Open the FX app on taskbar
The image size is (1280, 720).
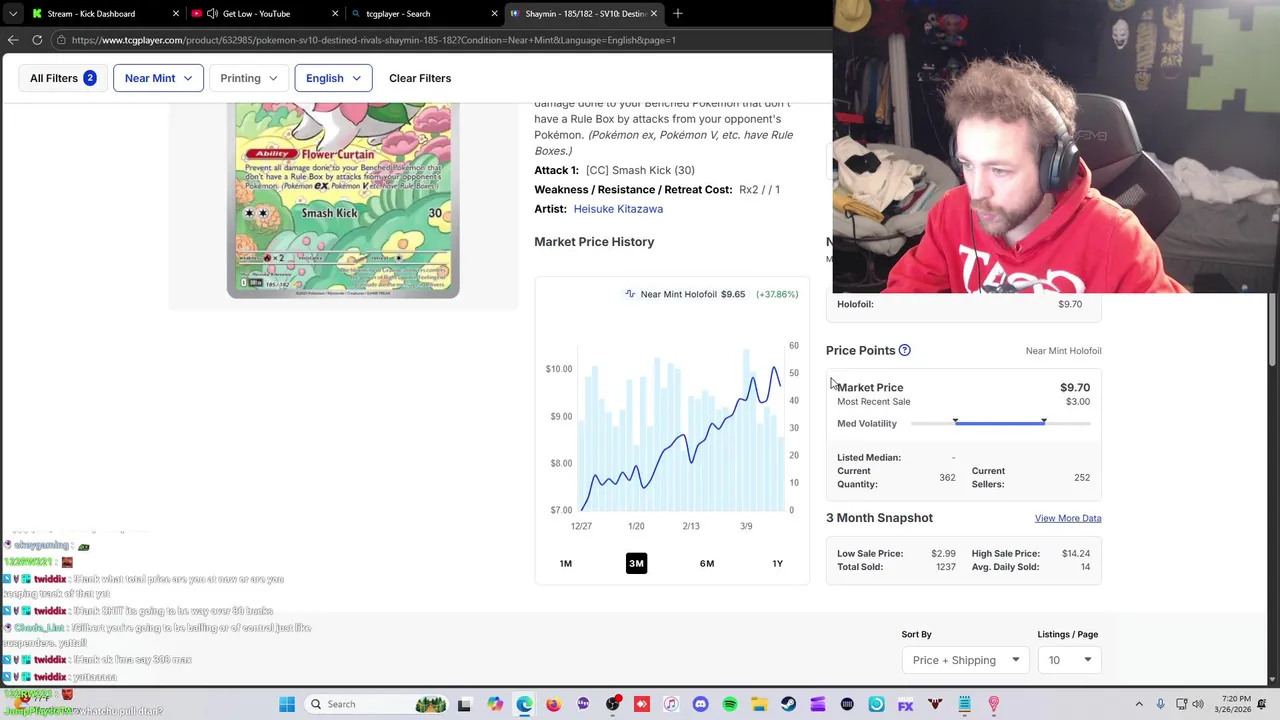tap(906, 704)
